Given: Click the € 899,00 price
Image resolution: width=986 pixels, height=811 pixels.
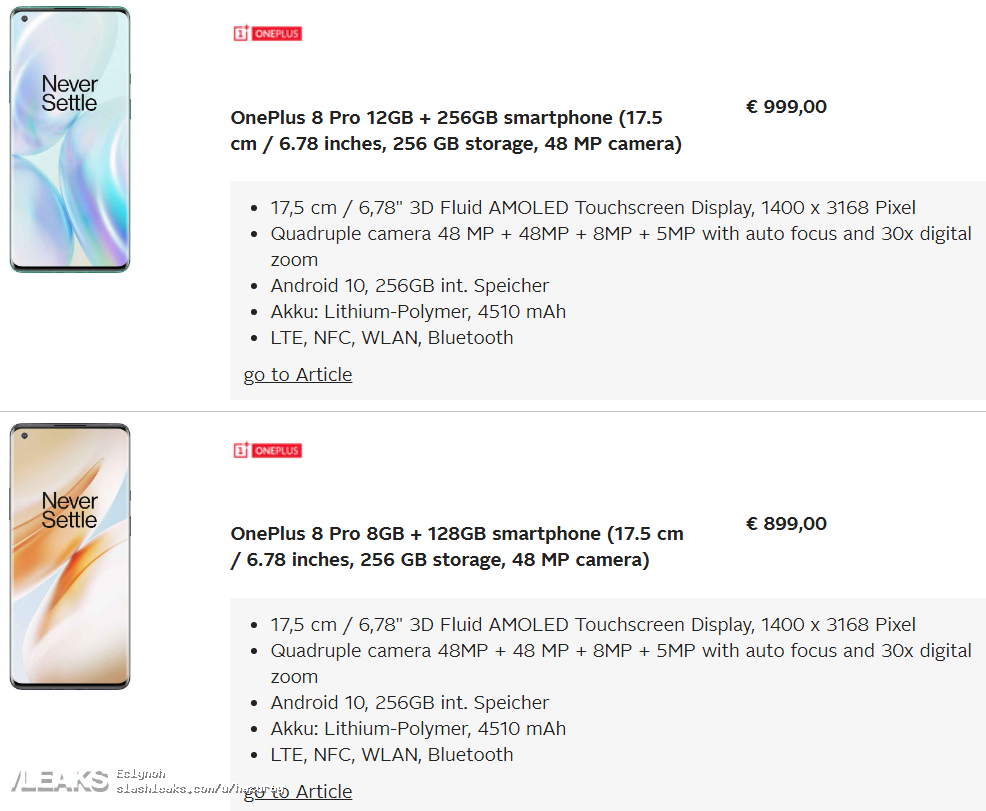Looking at the screenshot, I should [x=786, y=524].
